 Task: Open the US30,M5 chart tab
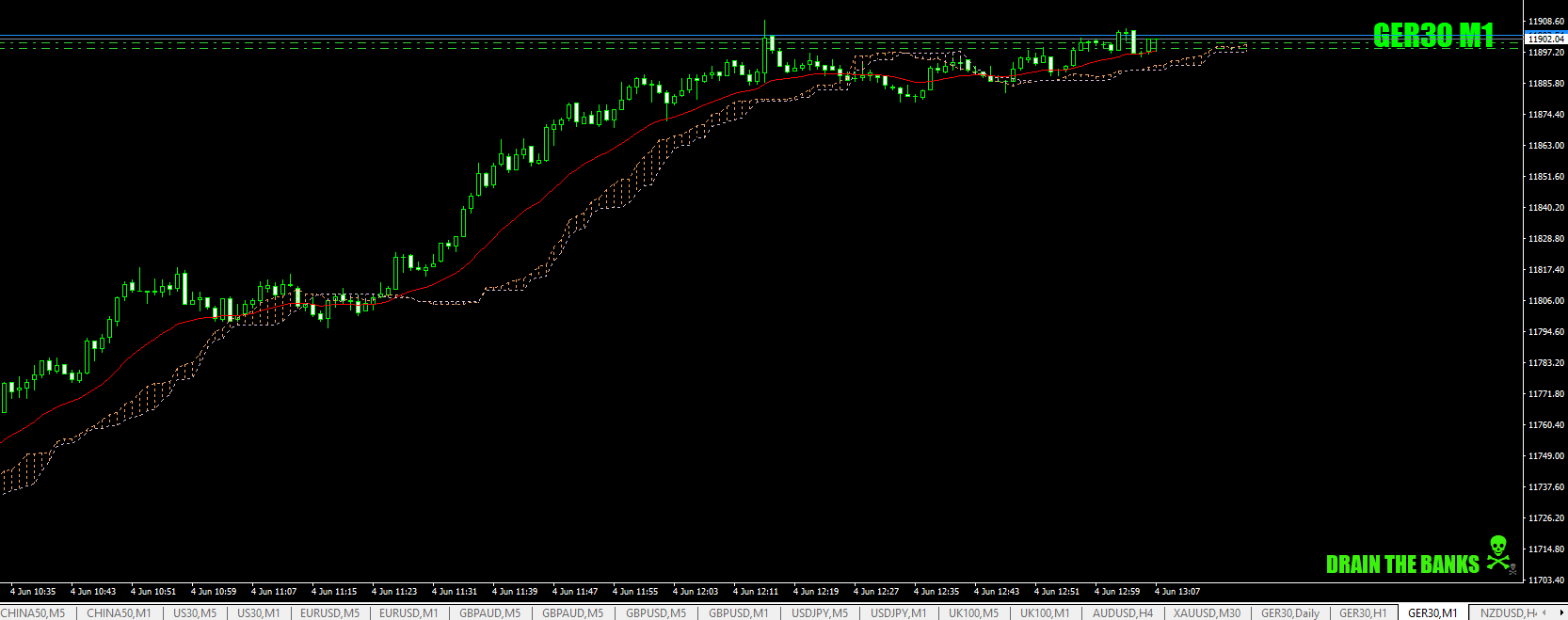[x=195, y=612]
